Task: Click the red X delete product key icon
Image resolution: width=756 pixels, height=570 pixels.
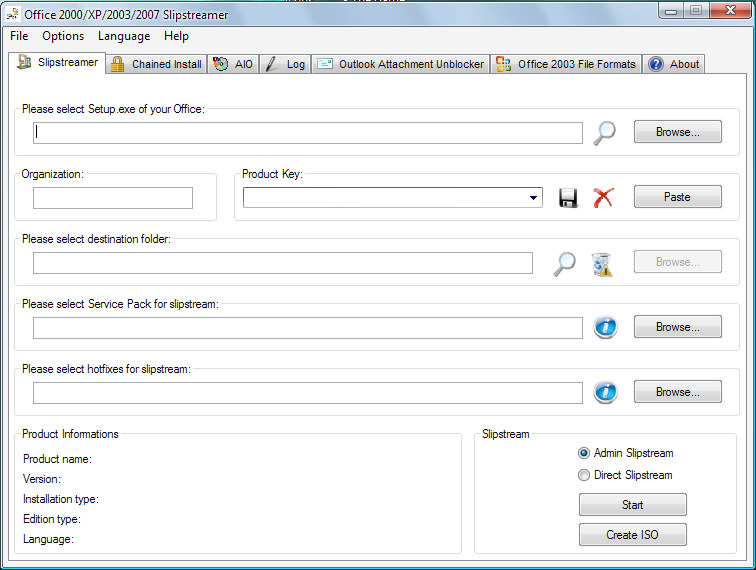Action: pyautogui.click(x=603, y=197)
